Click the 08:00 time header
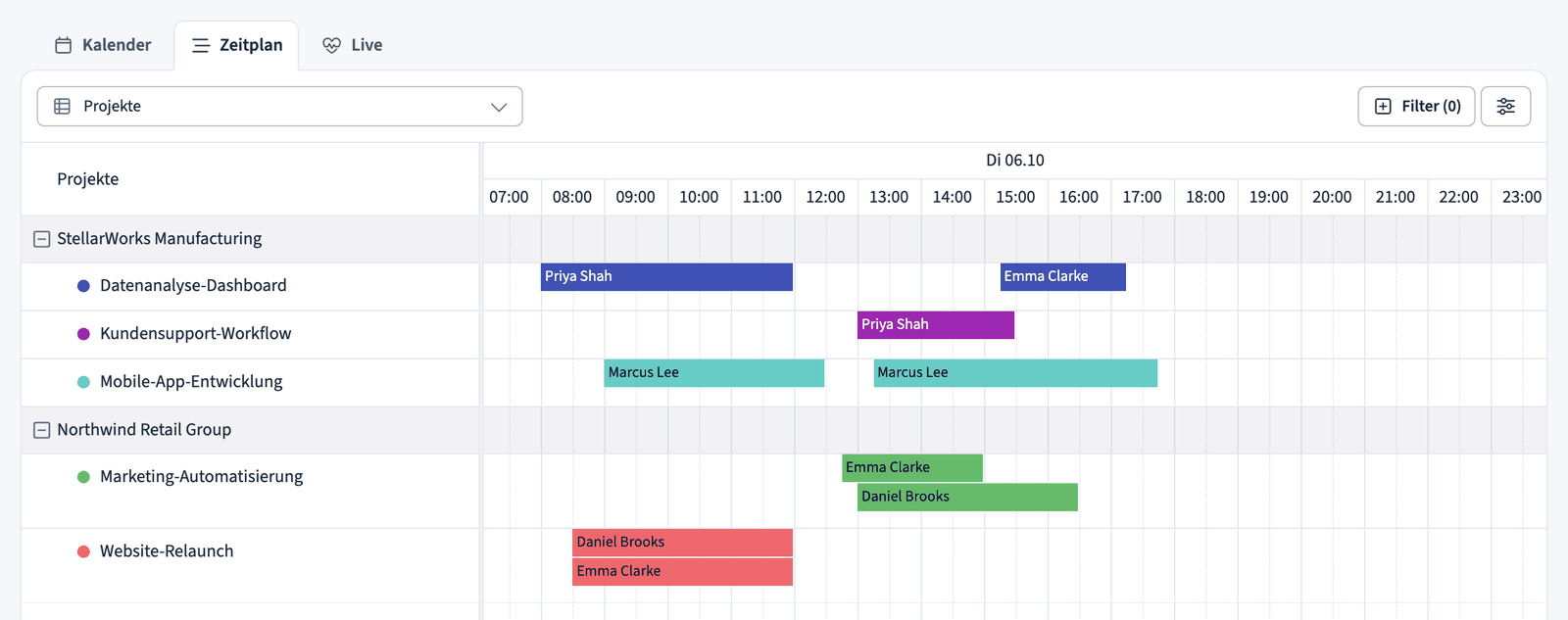 click(572, 198)
